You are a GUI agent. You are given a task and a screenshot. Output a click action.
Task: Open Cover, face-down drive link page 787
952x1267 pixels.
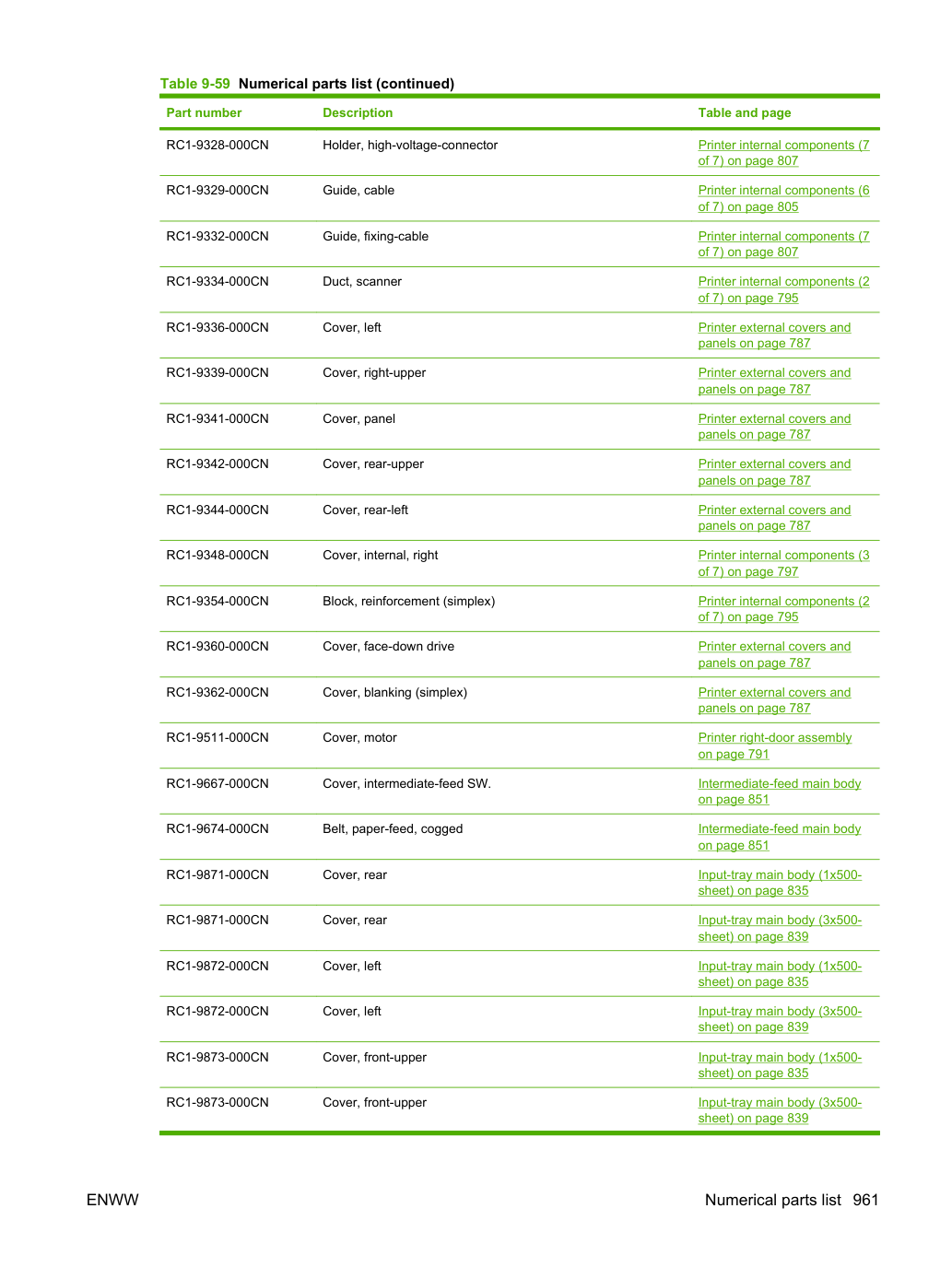coord(774,655)
